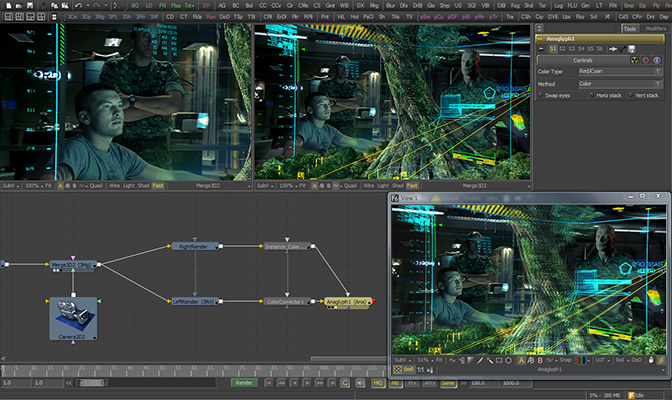This screenshot has width=672, height=400.
Task: Switch to the Modifiers tab
Action: (x=655, y=29)
